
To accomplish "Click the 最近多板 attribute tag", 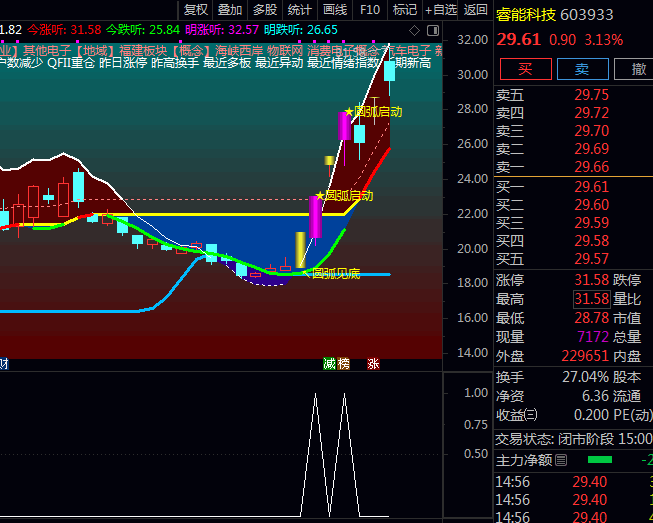I will coord(227,63).
